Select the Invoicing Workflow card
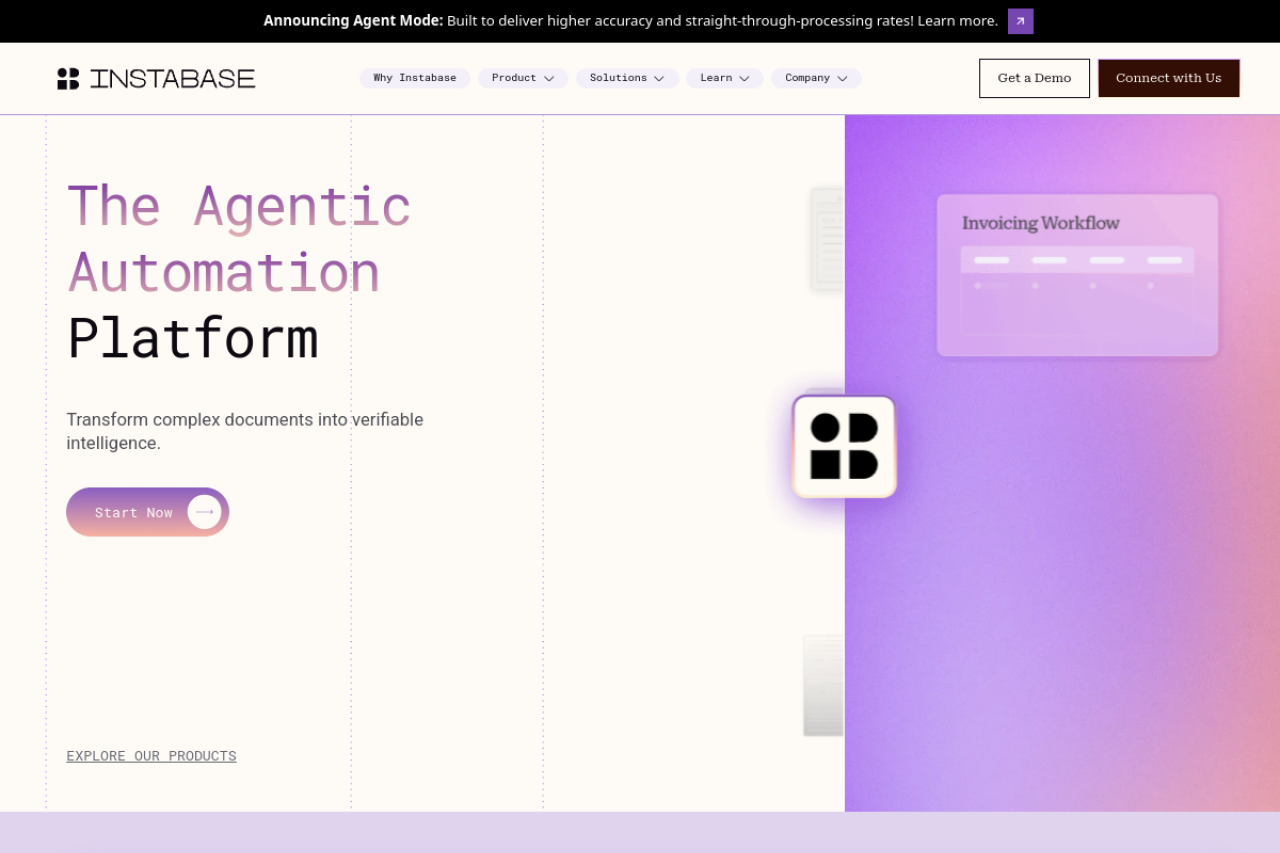This screenshot has width=1280, height=853. click(1077, 275)
